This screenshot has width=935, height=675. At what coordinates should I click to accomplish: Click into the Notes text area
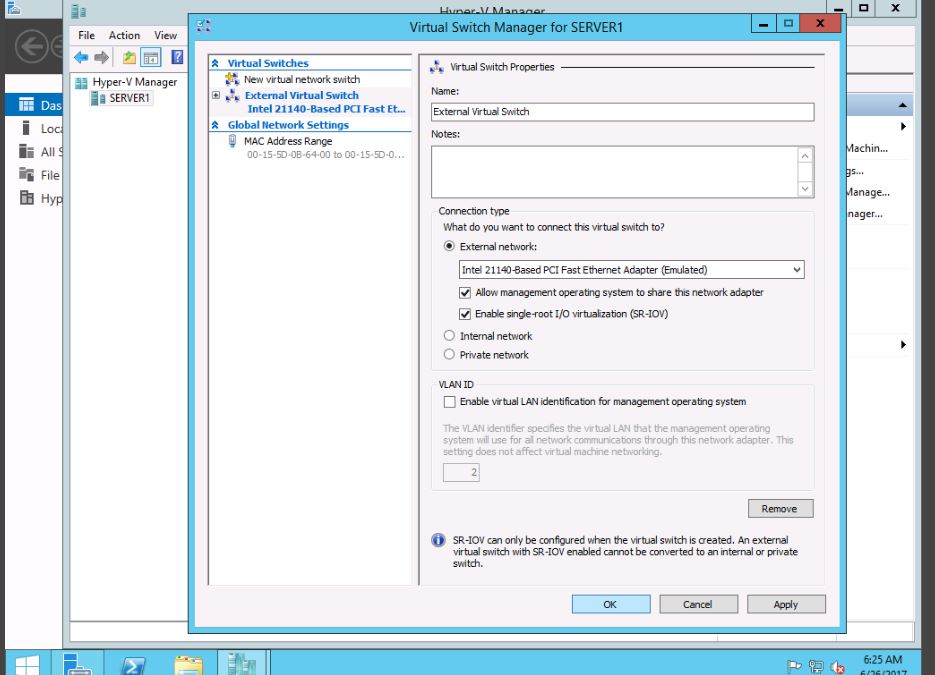tap(614, 172)
